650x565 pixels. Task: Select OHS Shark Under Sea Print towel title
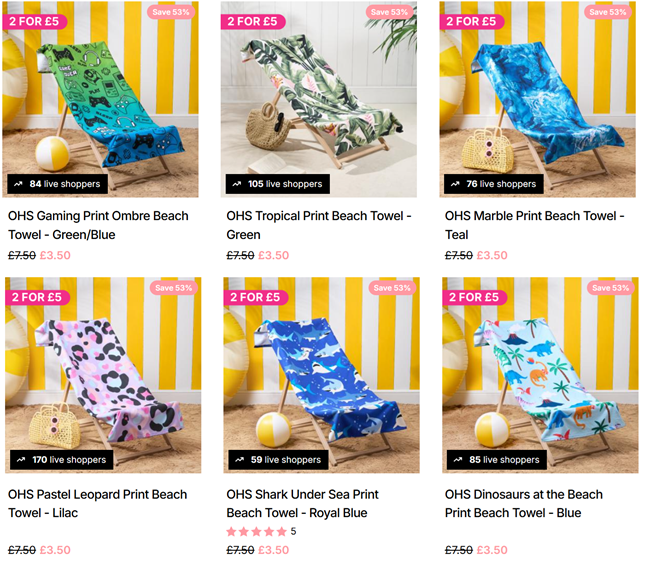[303, 503]
